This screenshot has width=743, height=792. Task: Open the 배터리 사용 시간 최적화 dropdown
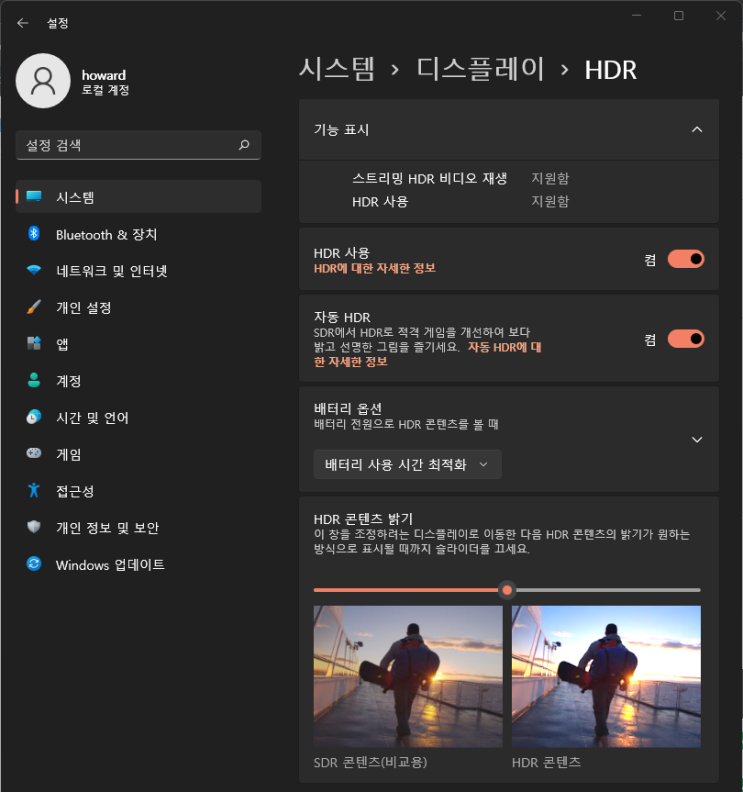(408, 464)
